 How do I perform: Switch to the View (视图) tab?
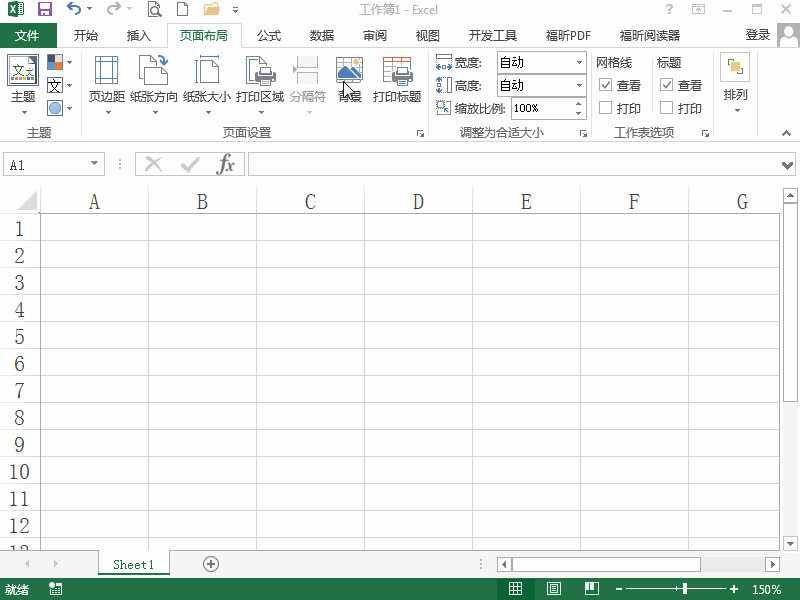[428, 35]
